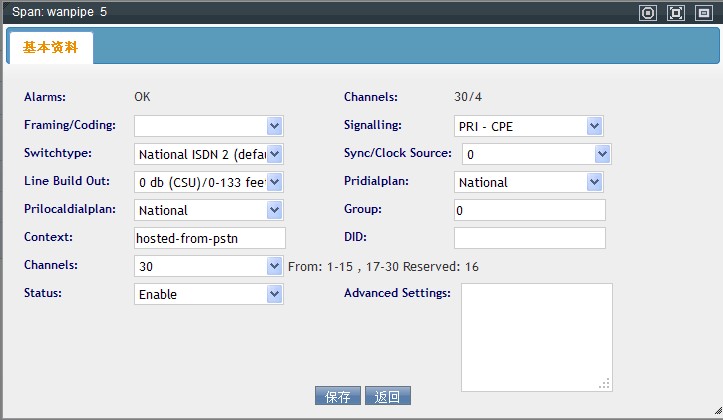Open the Framing/Coding dropdown
The image size is (723, 420).
pos(209,126)
